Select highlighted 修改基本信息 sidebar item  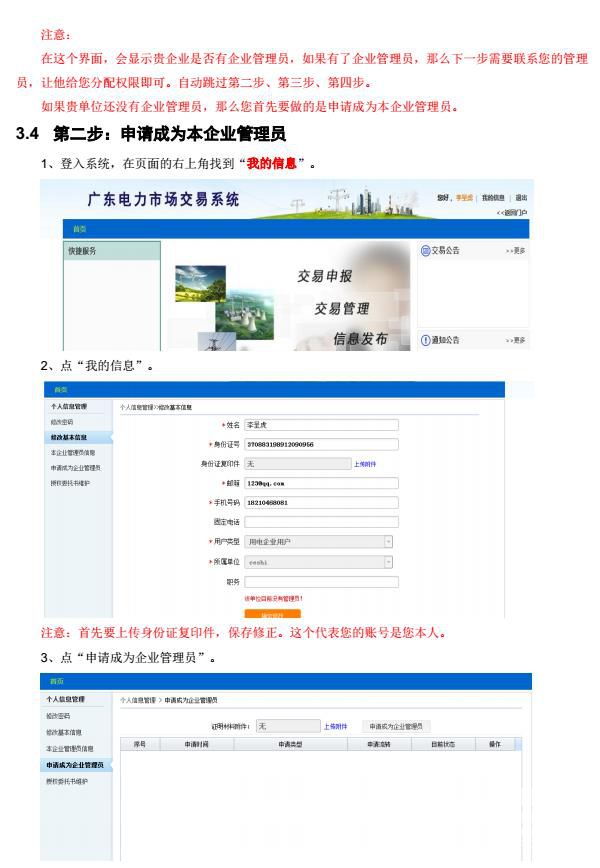(78, 437)
